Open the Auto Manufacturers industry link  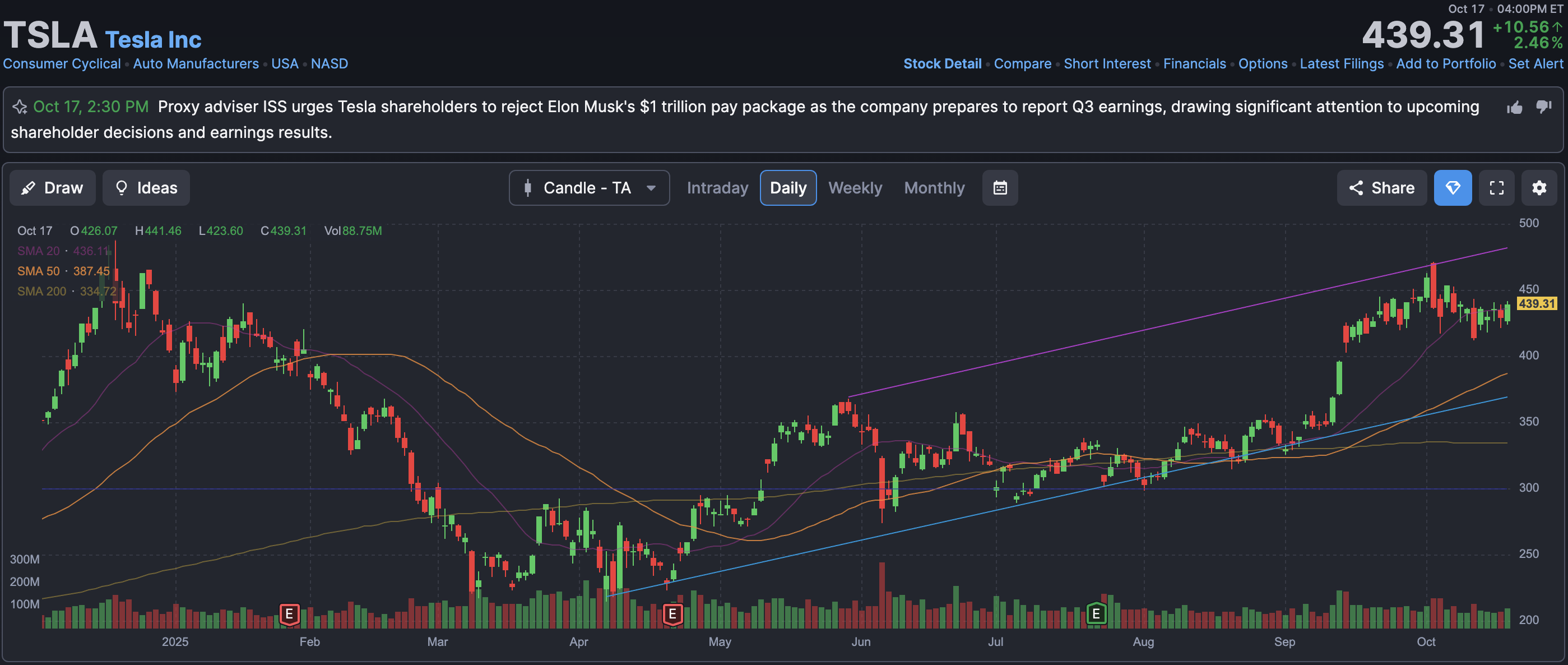coord(196,64)
